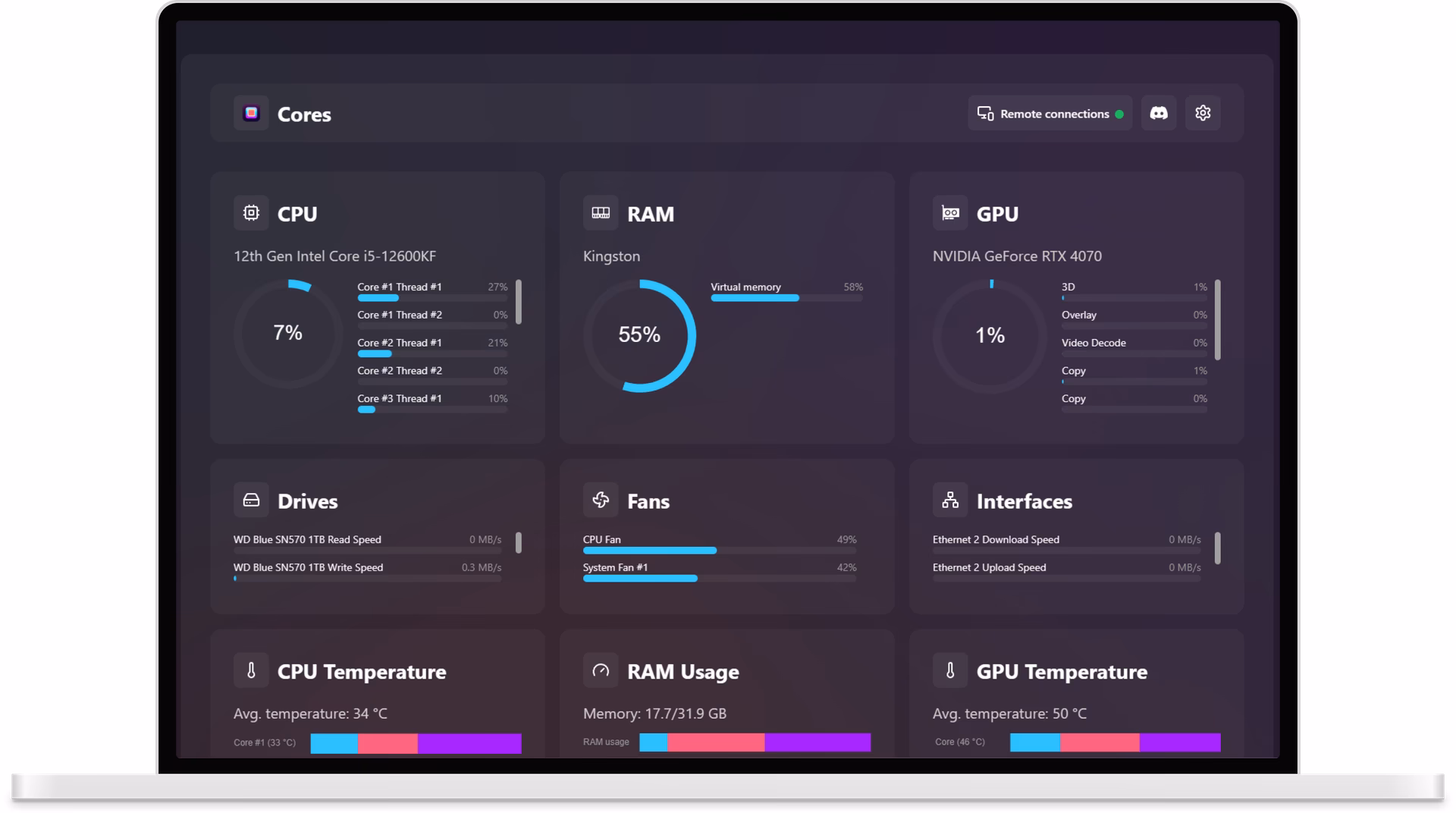Viewport: 1456px width, 813px height.
Task: Click 'Ethernet 2 Download Speed' label
Action: click(x=996, y=539)
